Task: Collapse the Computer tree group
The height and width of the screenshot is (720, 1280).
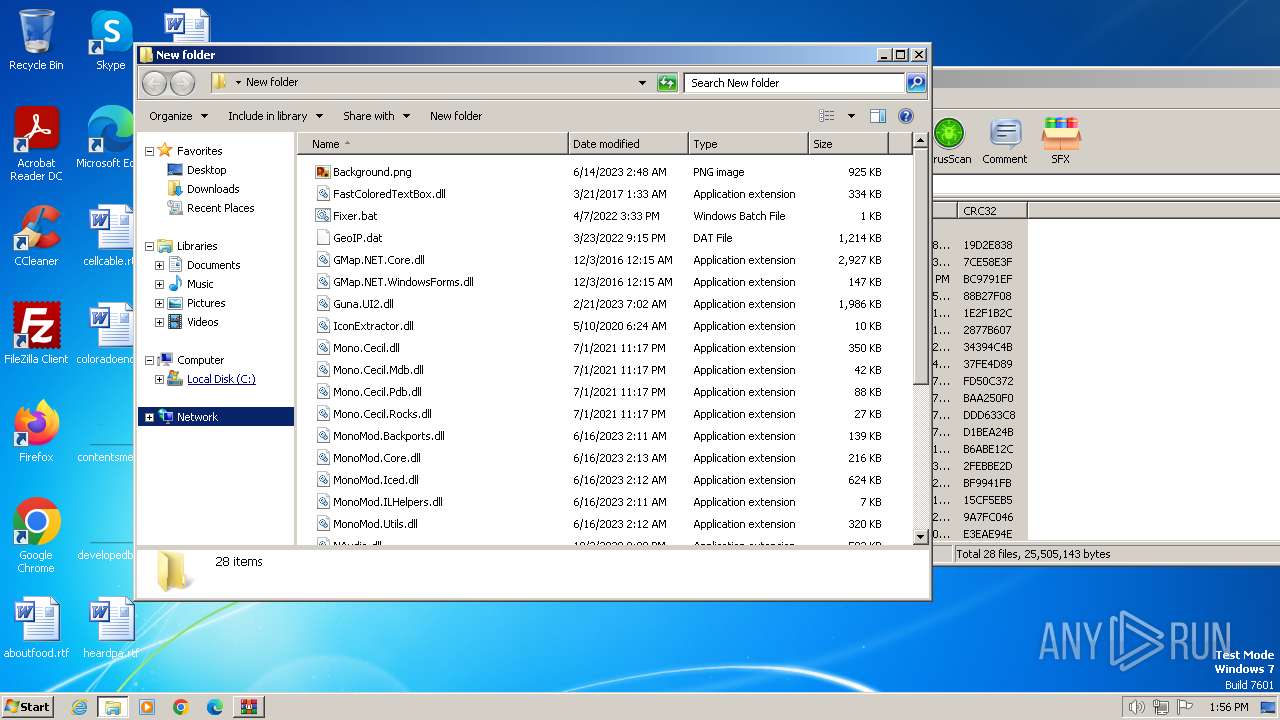Action: tap(149, 360)
